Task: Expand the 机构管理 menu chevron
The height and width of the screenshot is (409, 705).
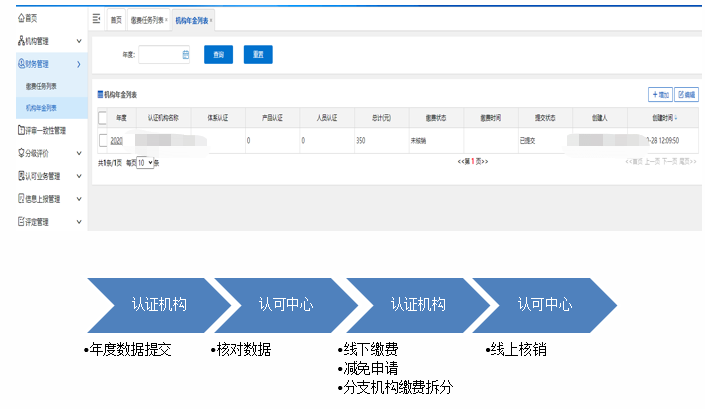Action: (79, 41)
